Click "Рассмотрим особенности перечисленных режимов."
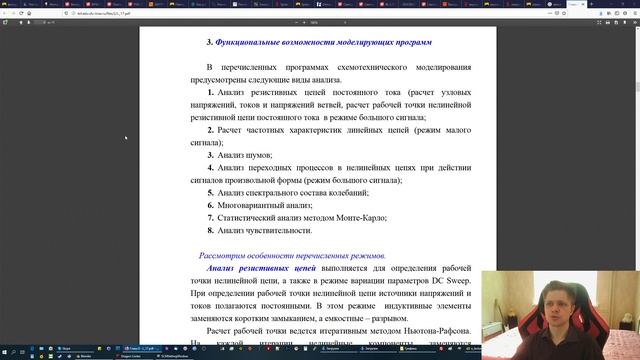Viewport: 640px width, 360px height. pos(292,256)
